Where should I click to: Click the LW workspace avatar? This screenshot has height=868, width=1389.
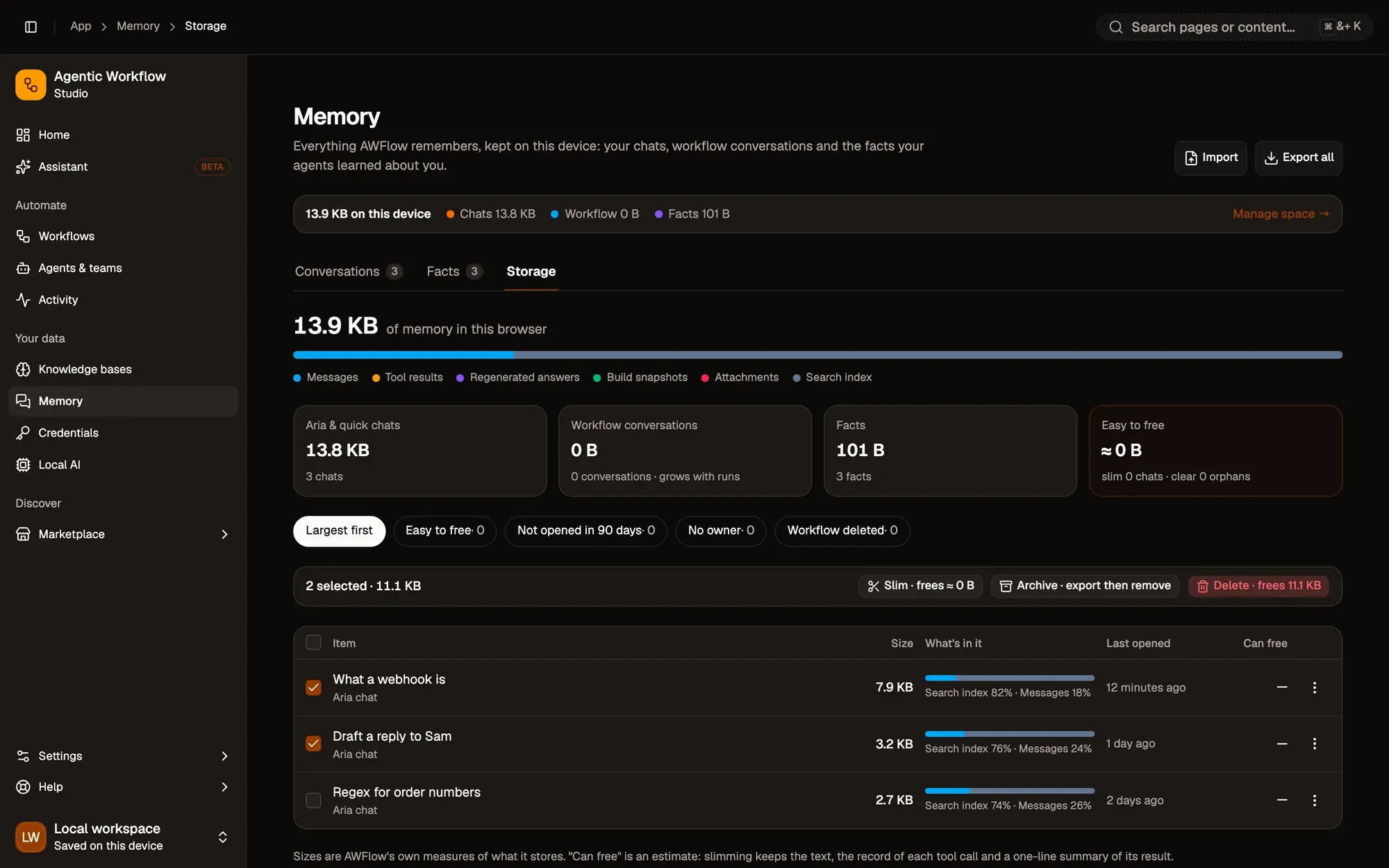pyautogui.click(x=31, y=837)
